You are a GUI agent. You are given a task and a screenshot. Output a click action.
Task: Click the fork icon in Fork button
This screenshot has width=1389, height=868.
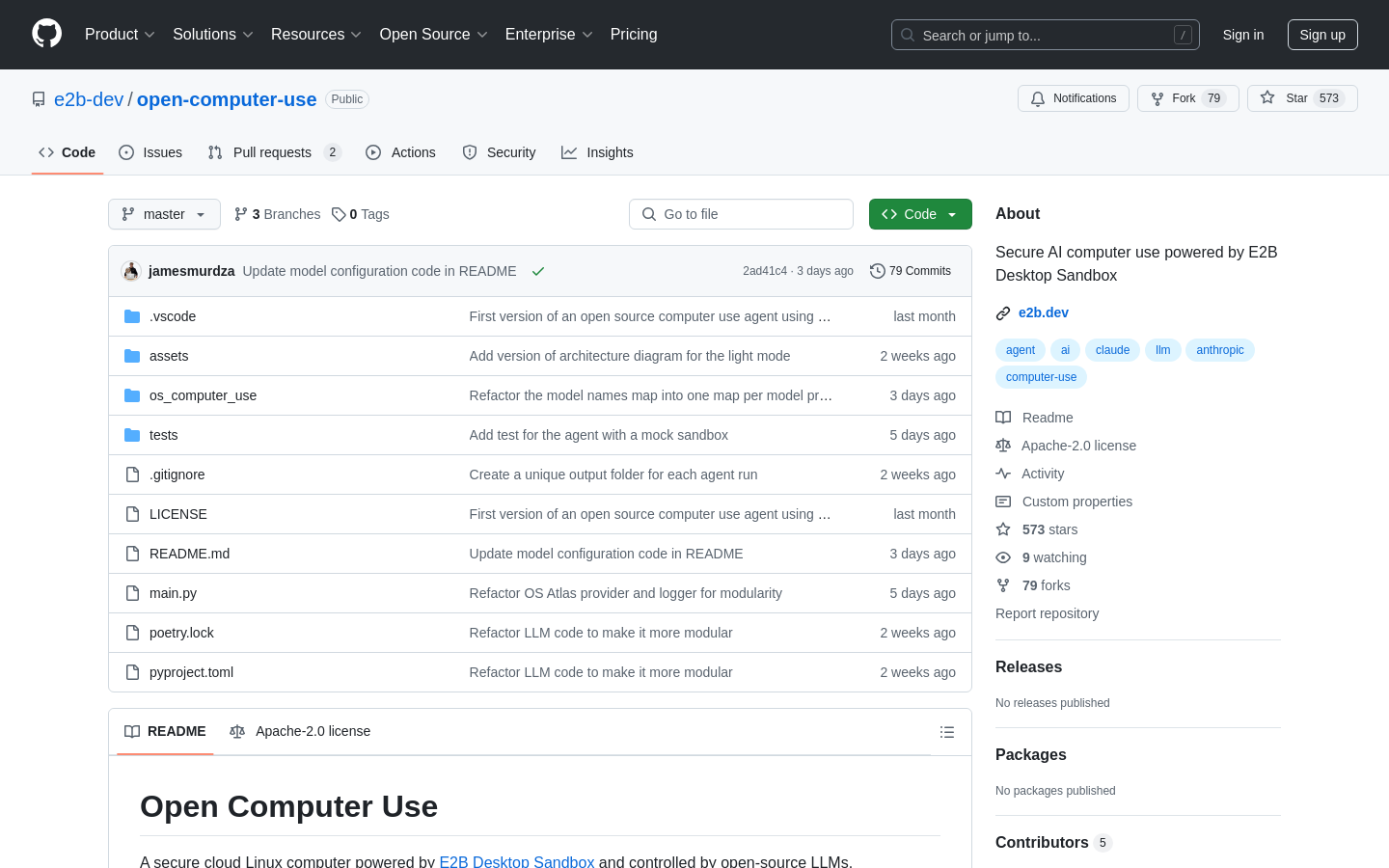tap(1157, 98)
